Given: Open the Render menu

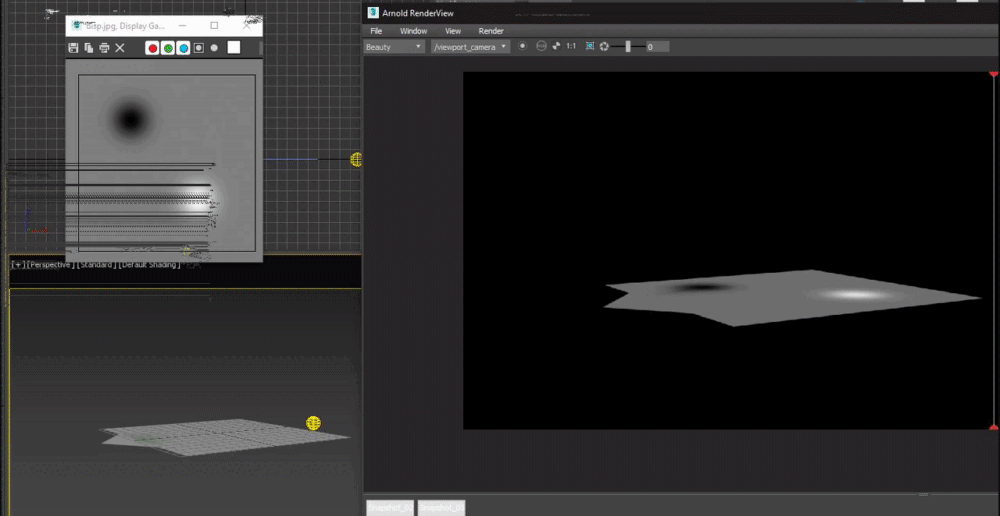Looking at the screenshot, I should (x=491, y=31).
